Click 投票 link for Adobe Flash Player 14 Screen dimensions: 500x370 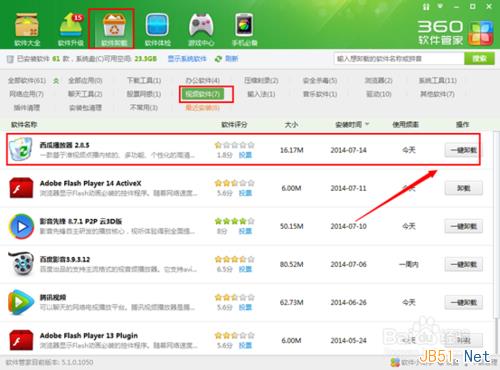[x=245, y=193]
